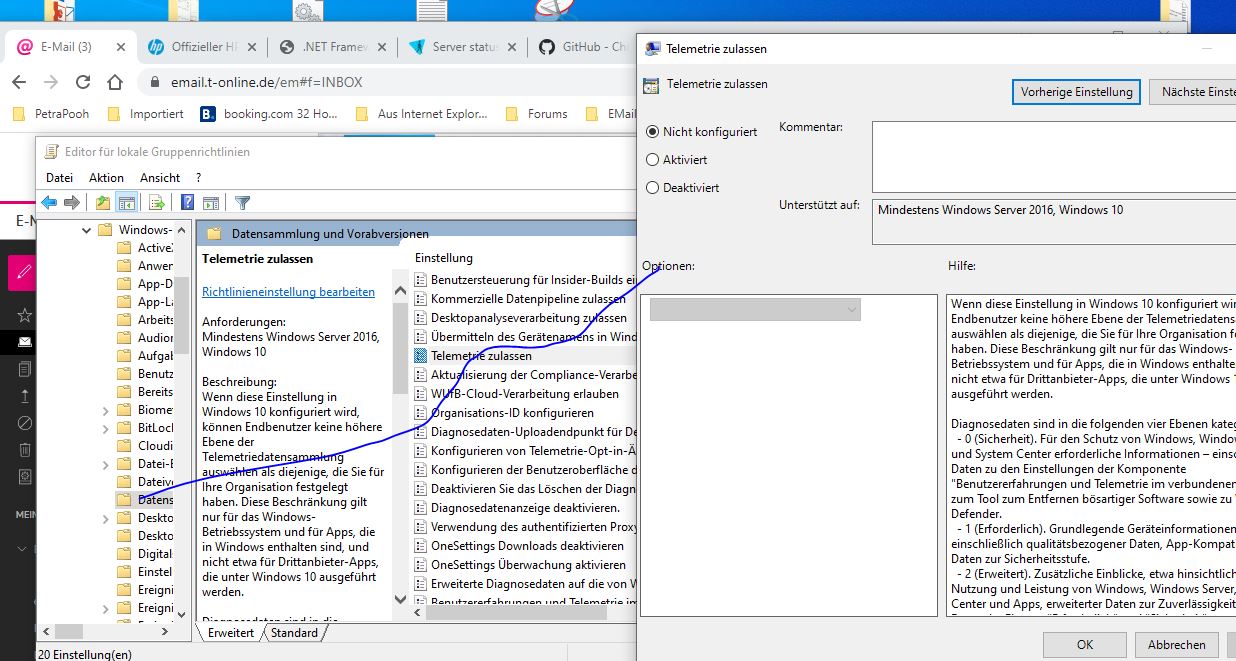Viewport: 1236px width, 661px height.
Task: Open the disabled Optionen dropdown list
Action: [755, 310]
